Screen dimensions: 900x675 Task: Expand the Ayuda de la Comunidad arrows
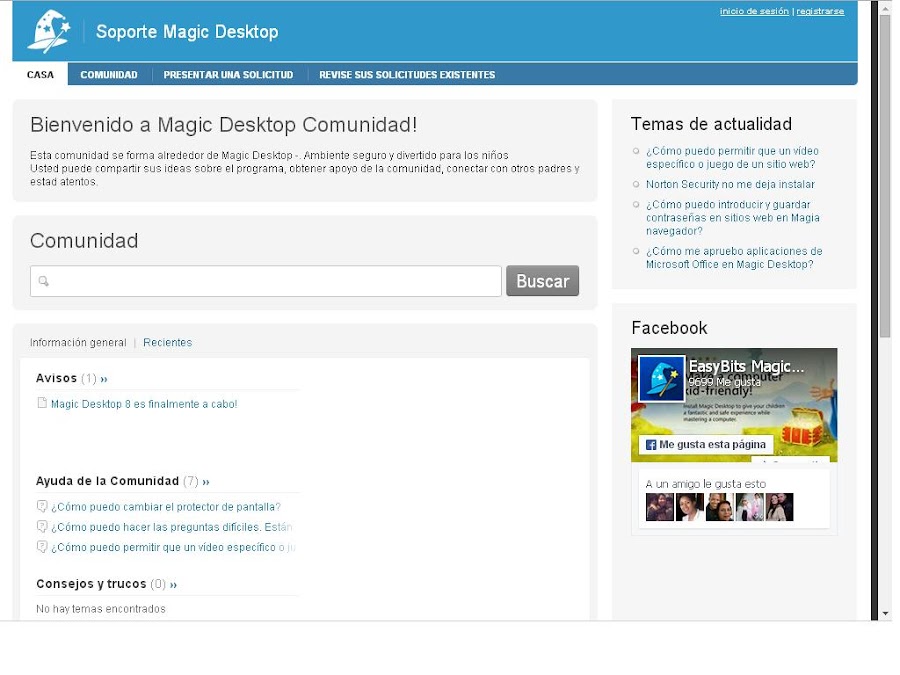click(x=206, y=482)
